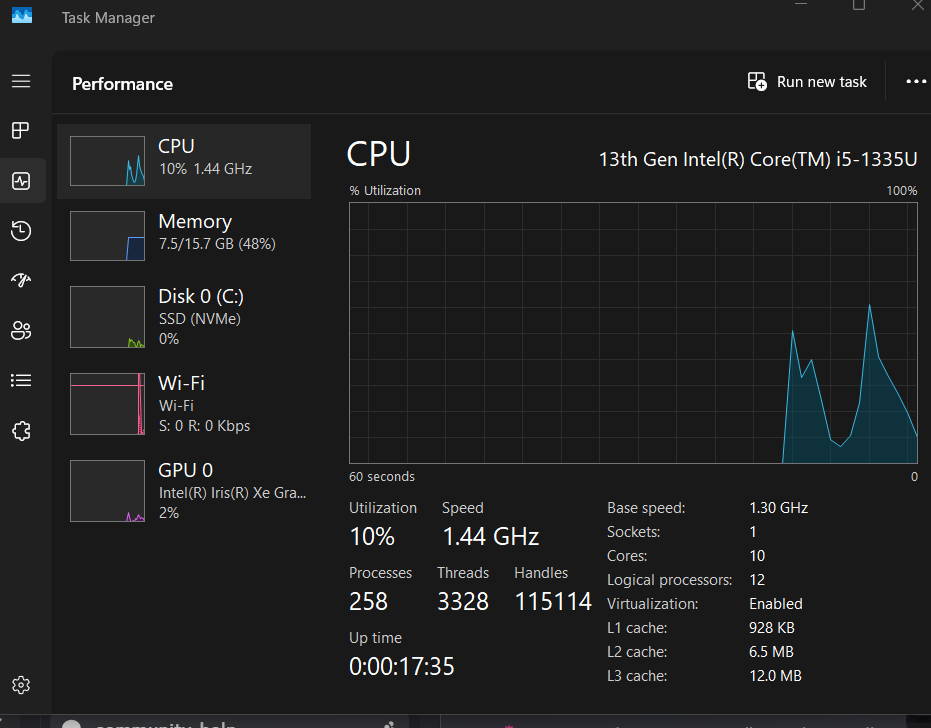The width and height of the screenshot is (931, 728).
Task: Click the Processes count 258
Action: pyautogui.click(x=368, y=602)
